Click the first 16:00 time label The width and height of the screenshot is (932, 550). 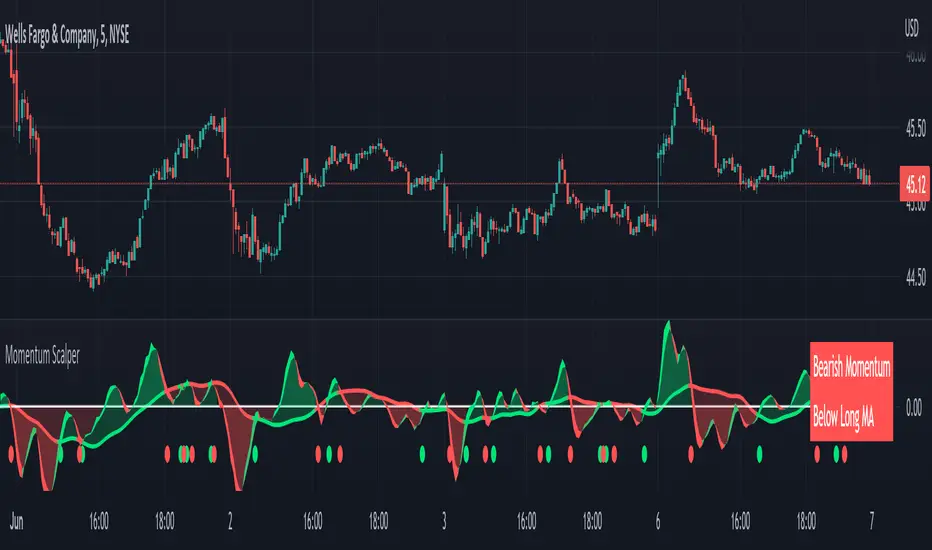pos(99,521)
